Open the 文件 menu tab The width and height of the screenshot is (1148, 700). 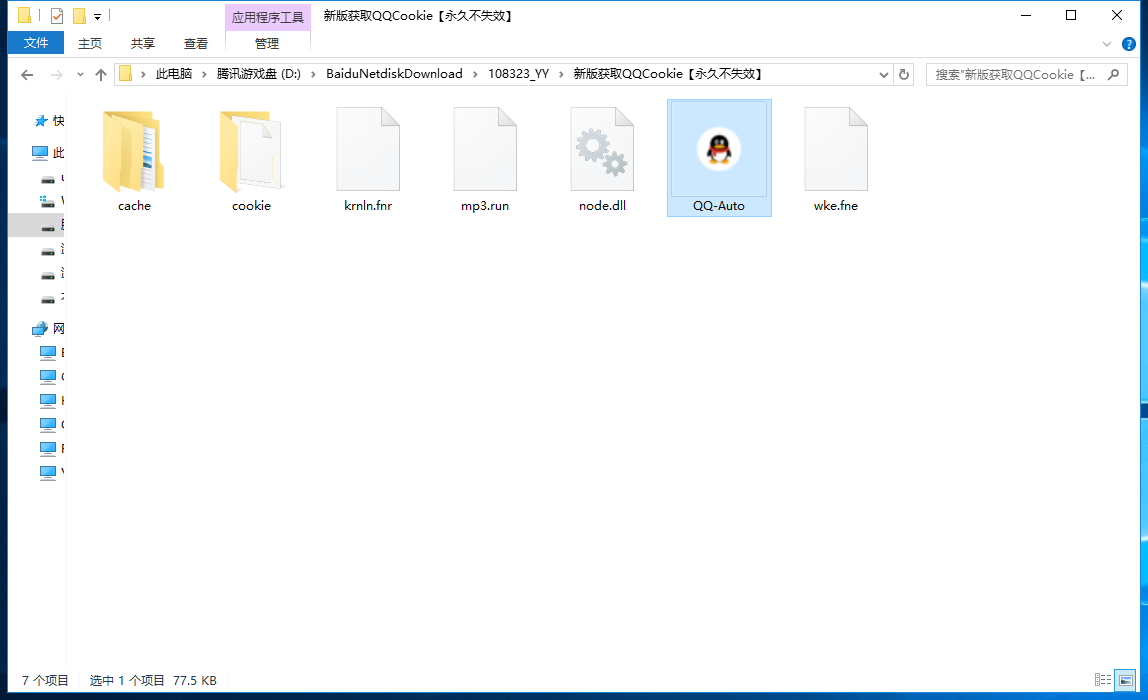pyautogui.click(x=36, y=43)
